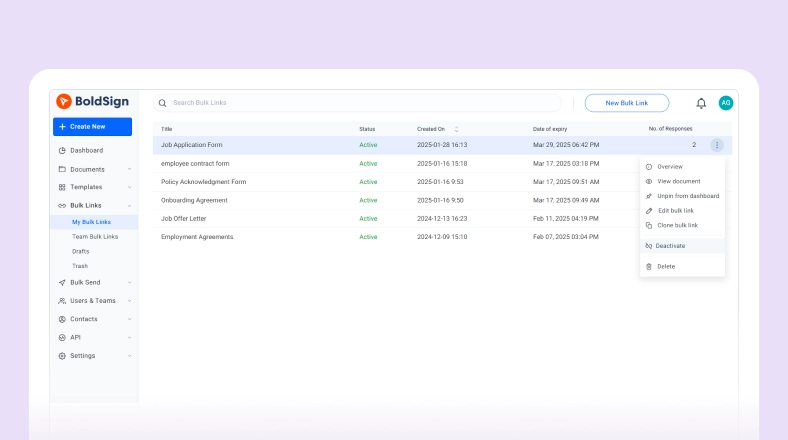This screenshot has width=788, height=440.
Task: Open Trash under Bulk Links
Action: (80, 266)
